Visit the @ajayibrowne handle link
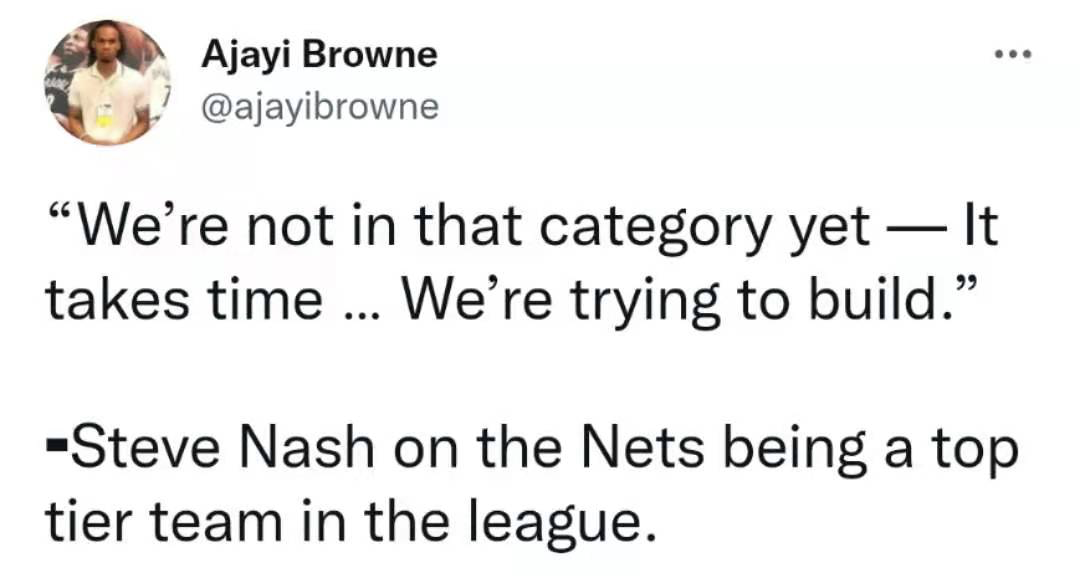 click(x=320, y=106)
